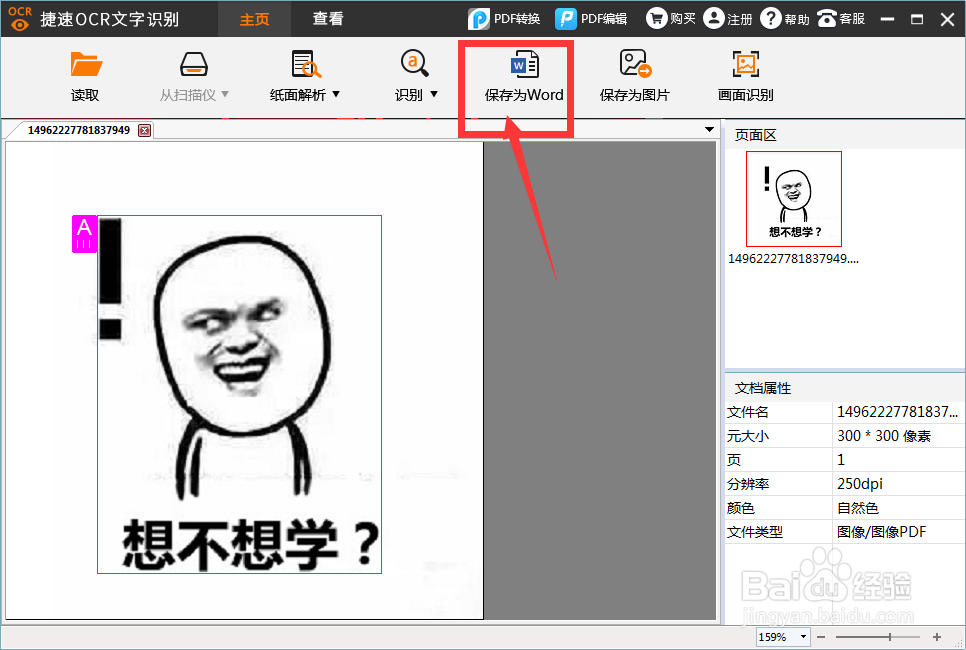Maximize the OCR window
Viewport: 966px width, 650px height.
click(x=917, y=19)
